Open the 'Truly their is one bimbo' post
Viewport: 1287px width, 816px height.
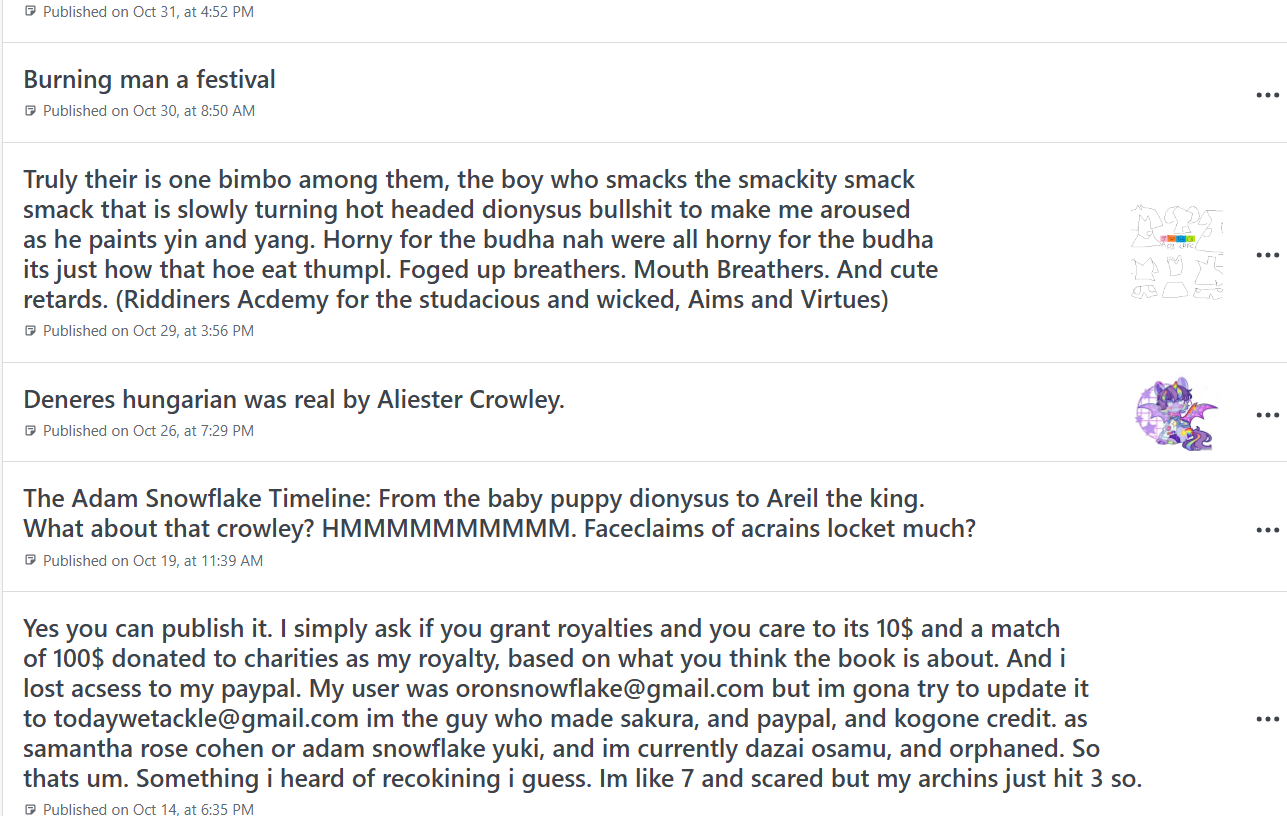pos(481,240)
